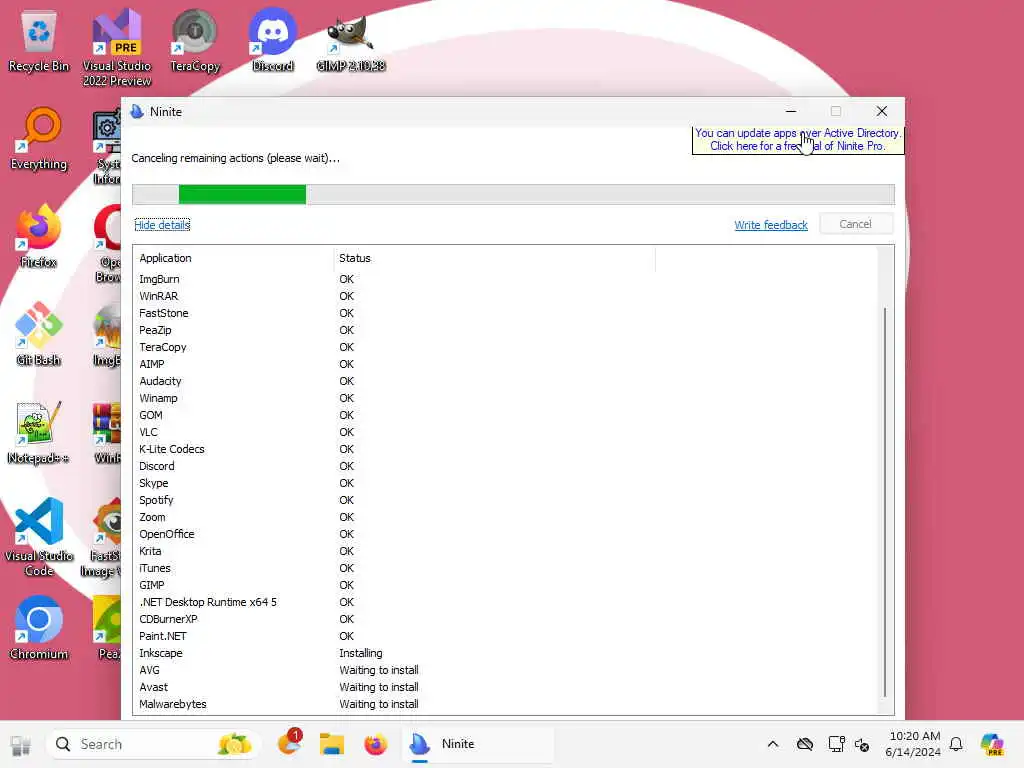This screenshot has width=1024, height=768.
Task: Select the Discord row in details list
Action: pos(505,466)
